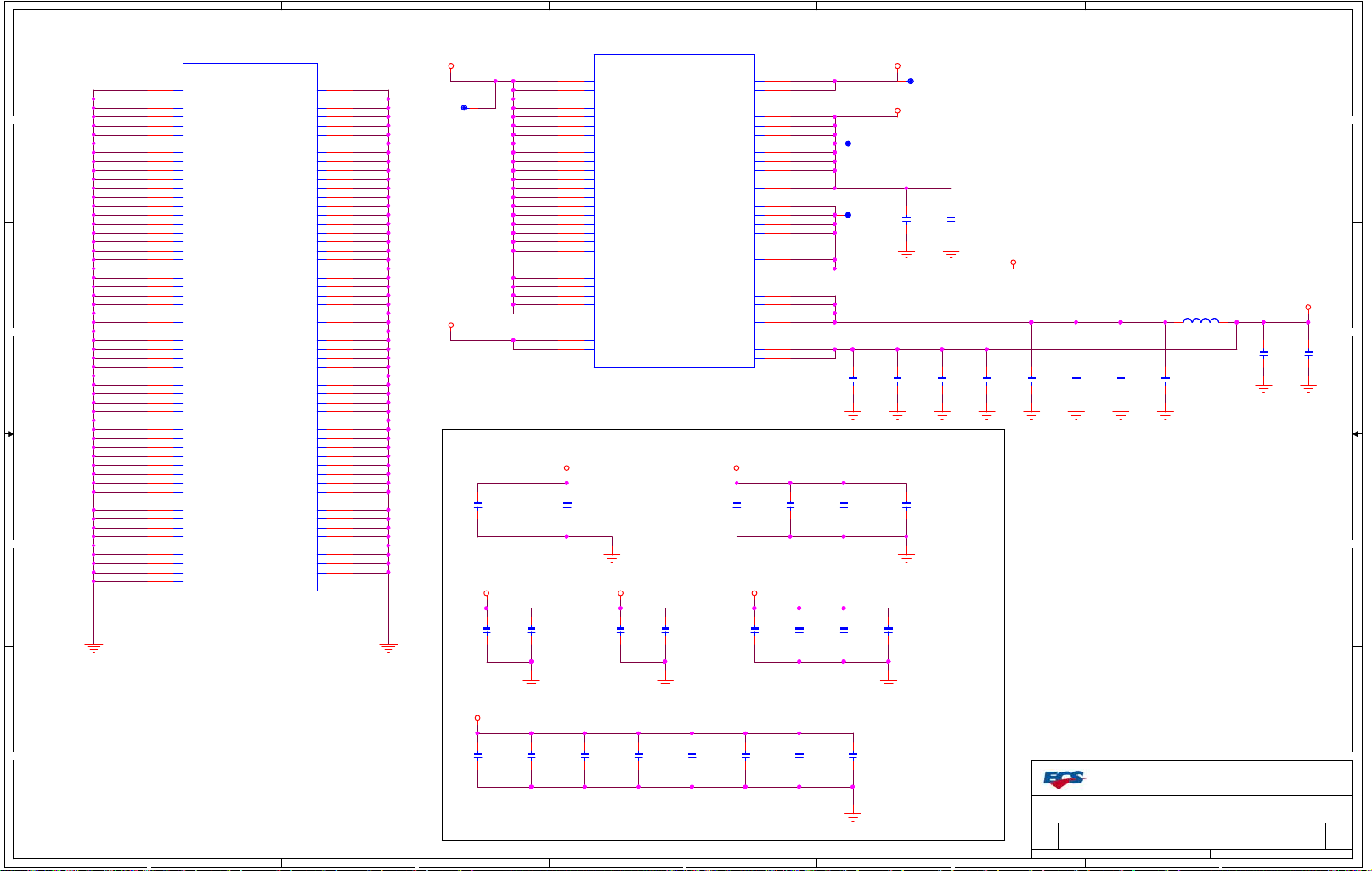Select the tall connector block with ground pins
This screenshot has width=1372, height=871.
pyautogui.click(x=250, y=326)
